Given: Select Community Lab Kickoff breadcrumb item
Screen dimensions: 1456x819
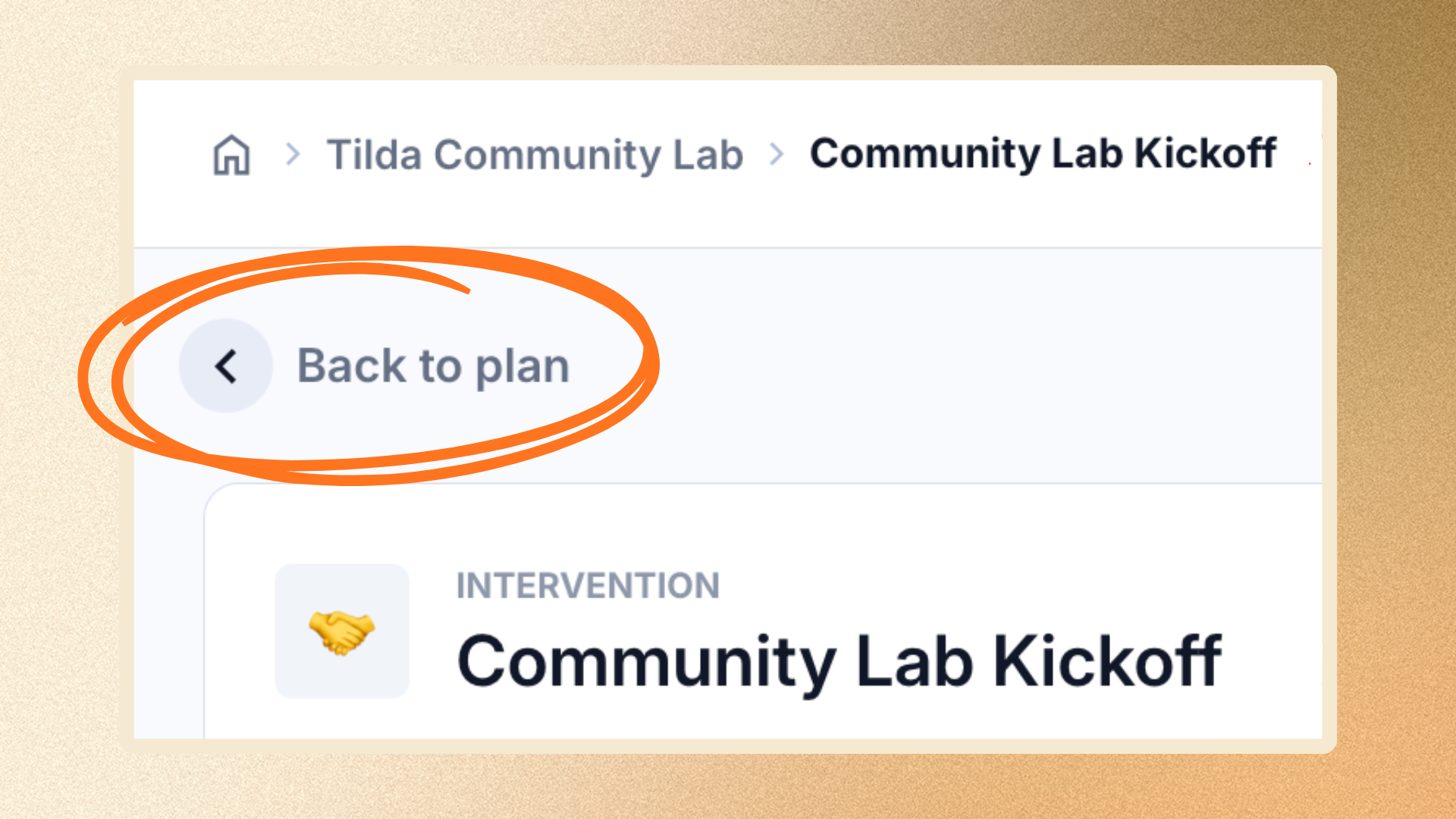Looking at the screenshot, I should 1043,154.
